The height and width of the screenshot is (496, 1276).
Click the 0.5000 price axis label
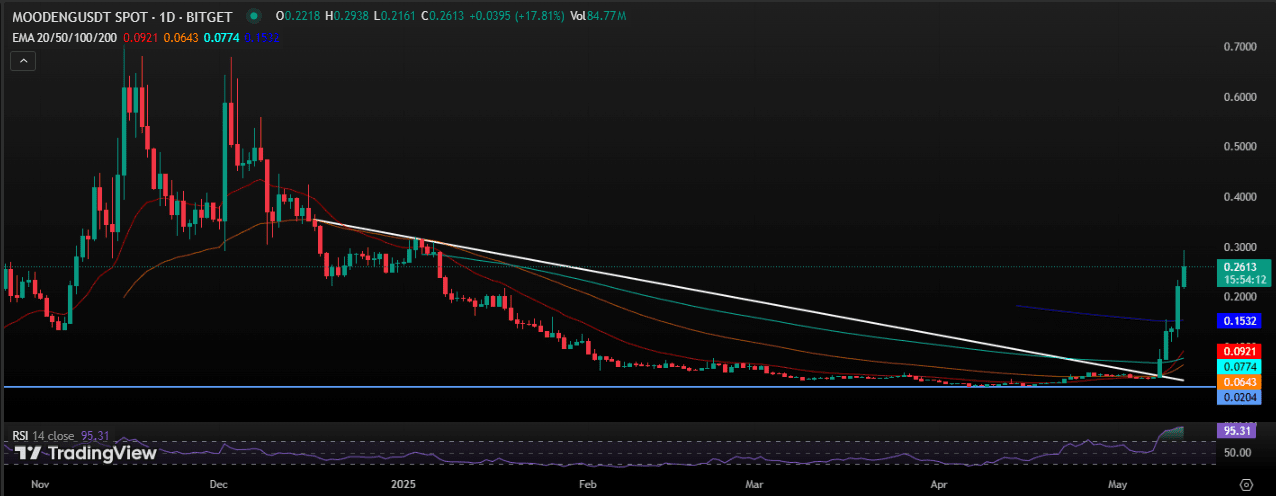point(1240,147)
